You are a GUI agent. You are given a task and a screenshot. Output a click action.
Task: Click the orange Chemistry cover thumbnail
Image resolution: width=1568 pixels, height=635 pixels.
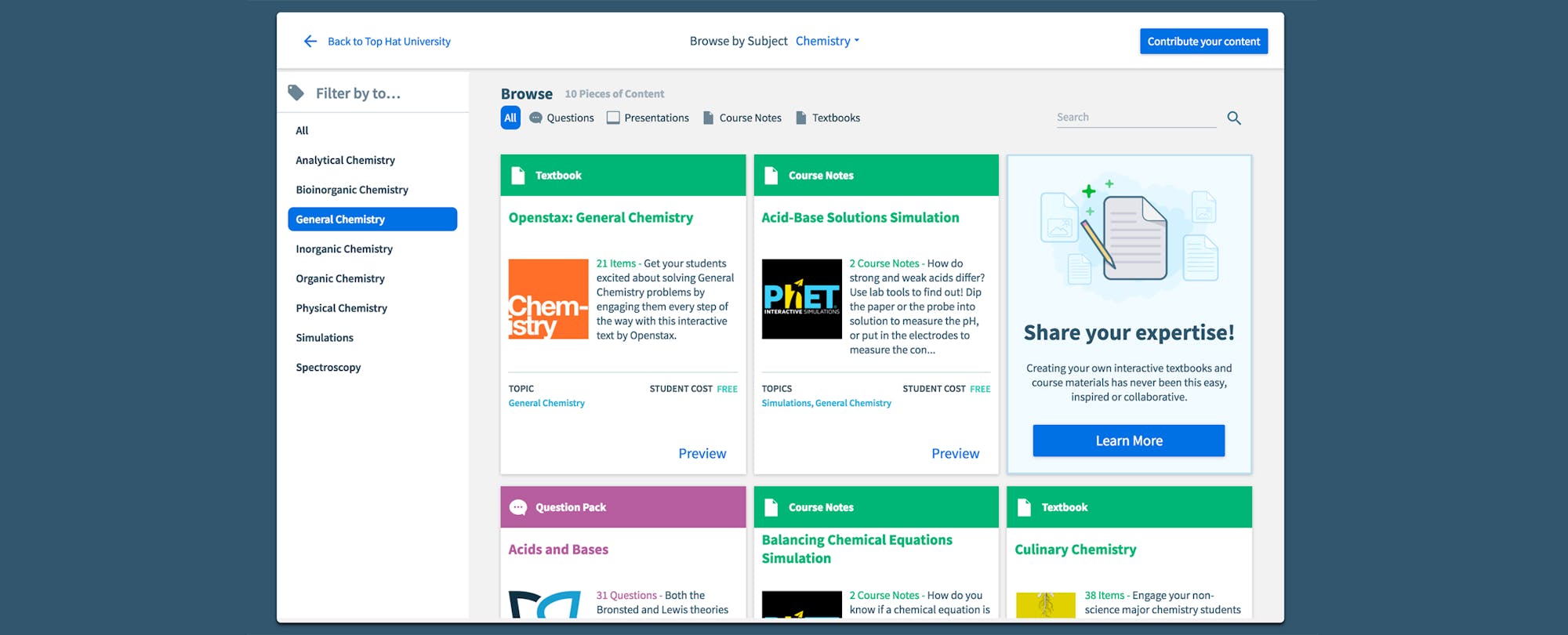548,299
